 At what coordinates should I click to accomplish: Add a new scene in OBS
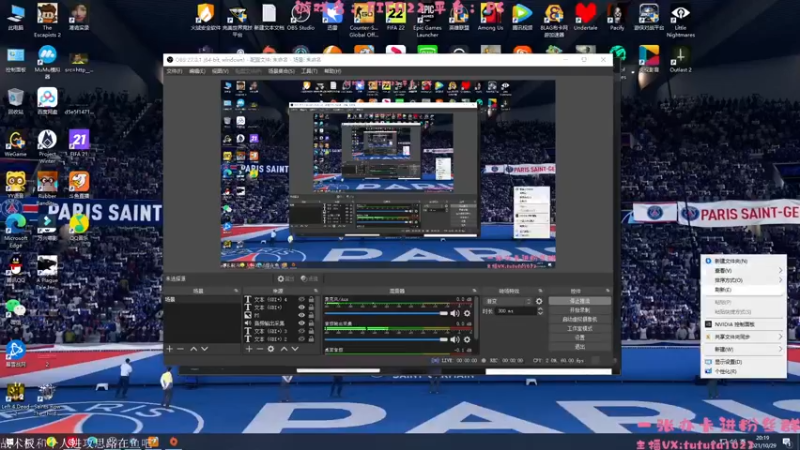170,349
